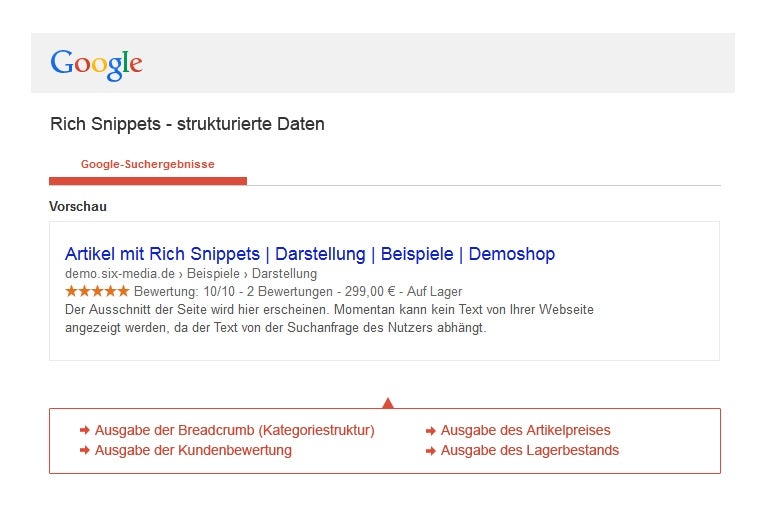The width and height of the screenshot is (764, 507).
Task: Click the Rich Snippets - strukturierte Daten heading
Action: coord(187,124)
